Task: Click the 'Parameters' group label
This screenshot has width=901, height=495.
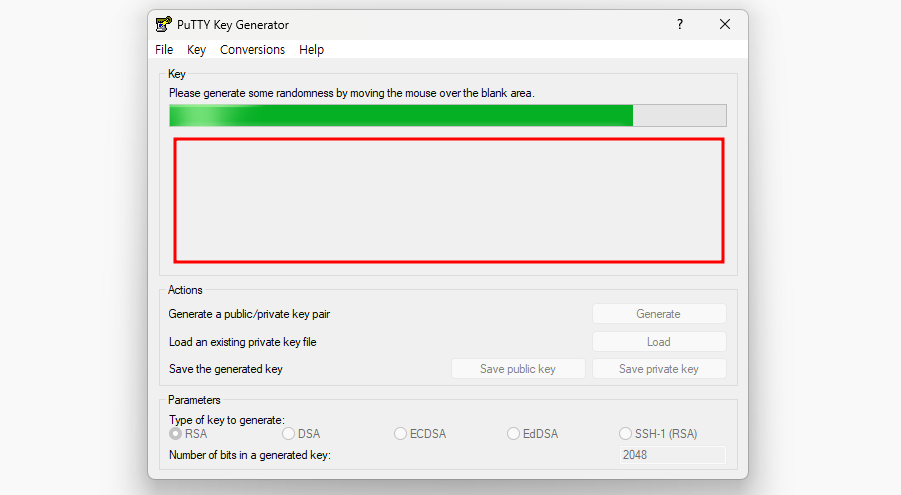Action: 194,400
